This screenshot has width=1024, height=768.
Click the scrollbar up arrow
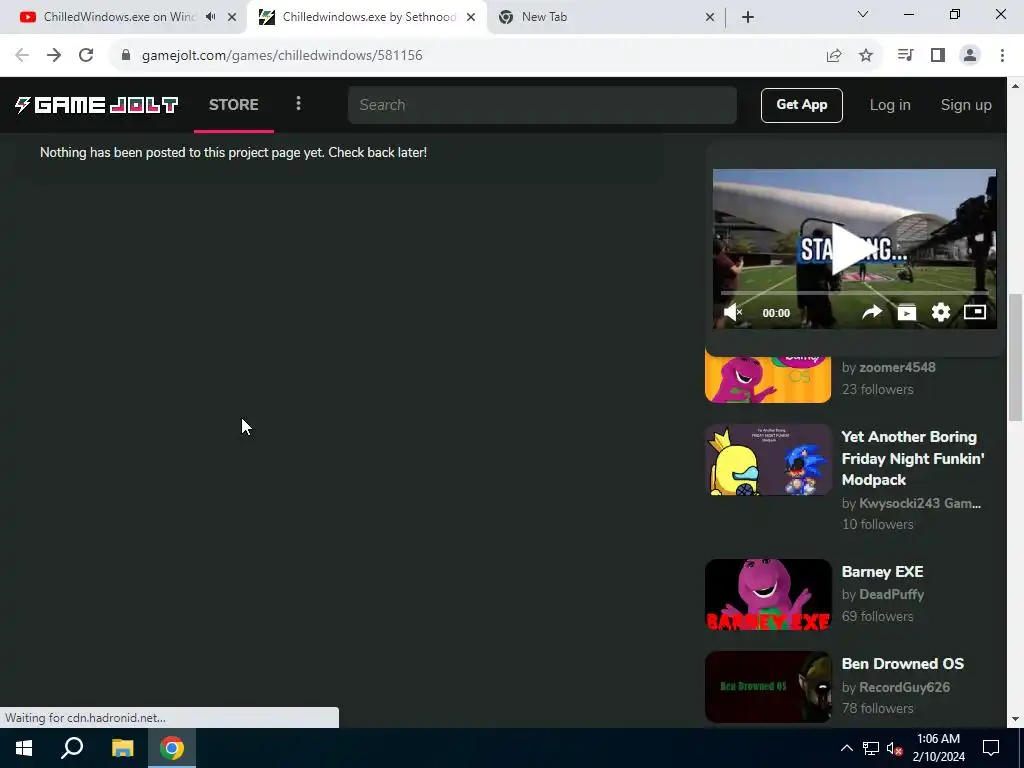coord(1015,86)
